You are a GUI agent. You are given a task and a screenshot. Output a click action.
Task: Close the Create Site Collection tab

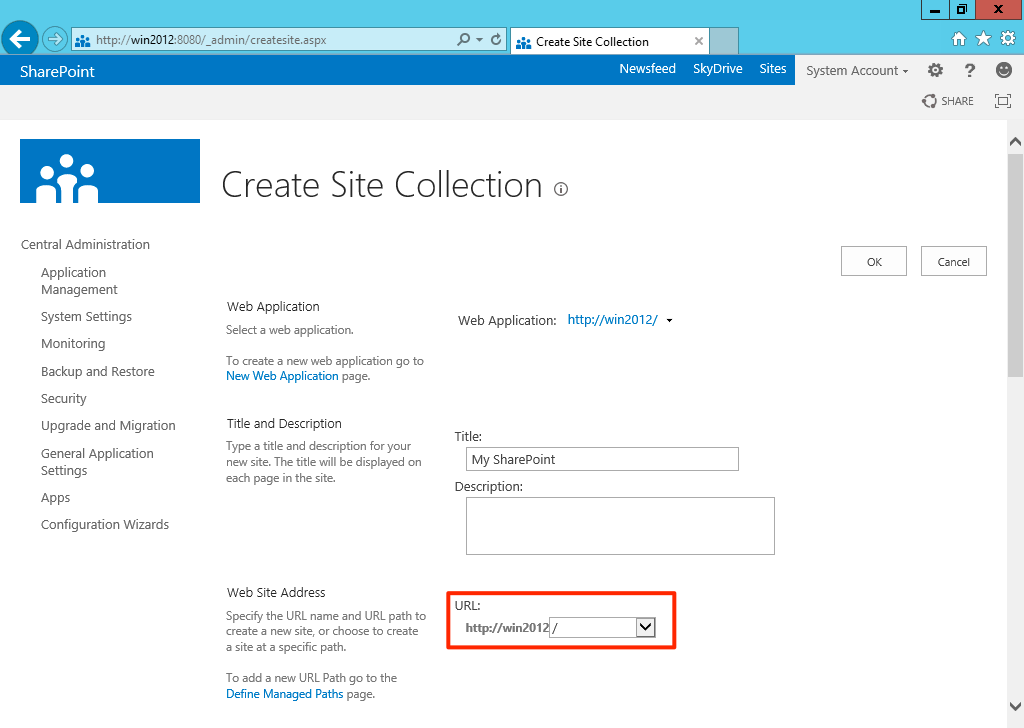coord(699,41)
